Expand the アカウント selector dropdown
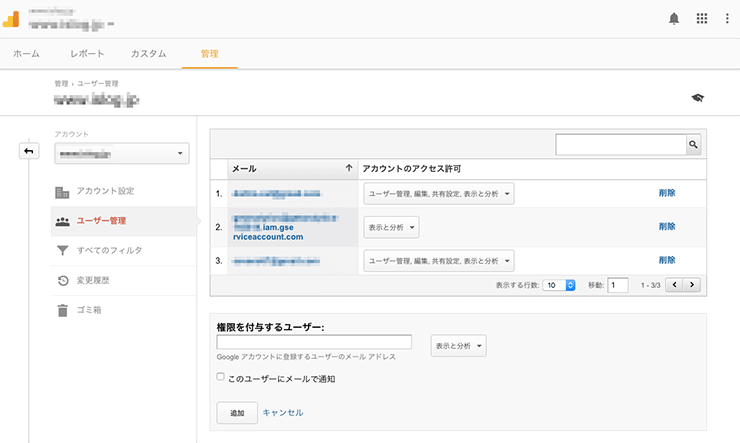 122,153
